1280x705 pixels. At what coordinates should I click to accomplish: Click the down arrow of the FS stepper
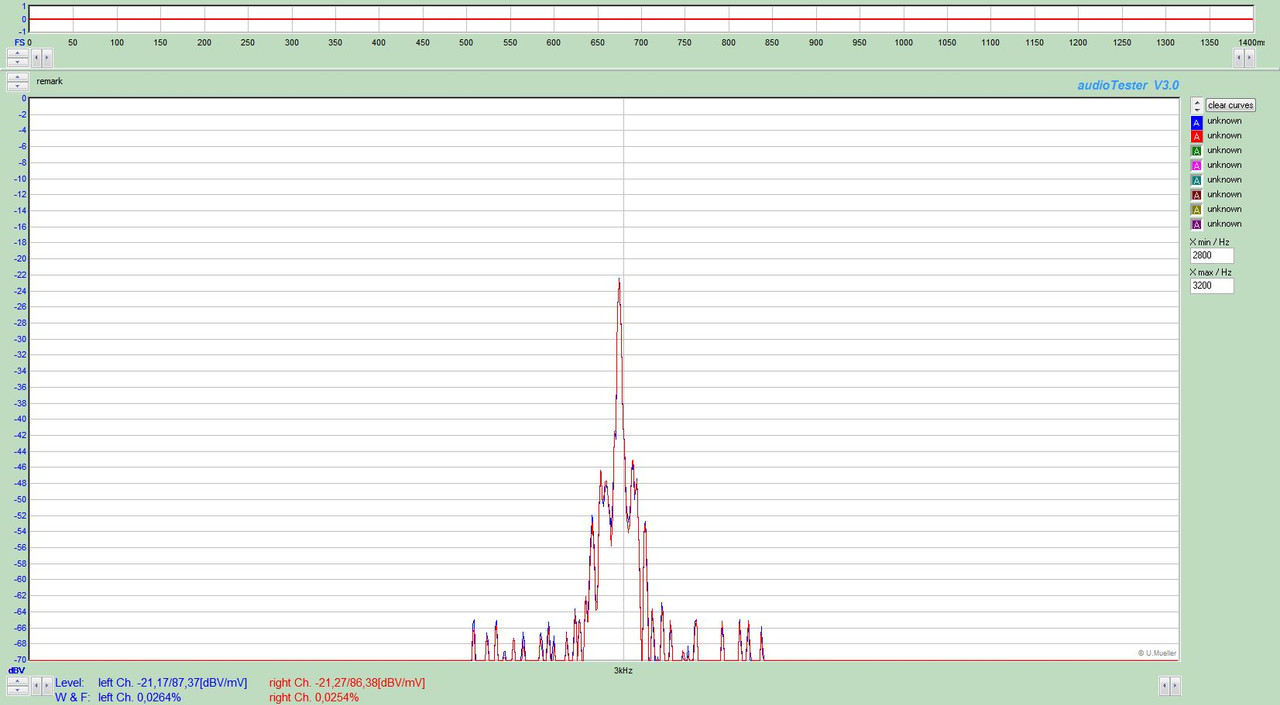[17, 62]
